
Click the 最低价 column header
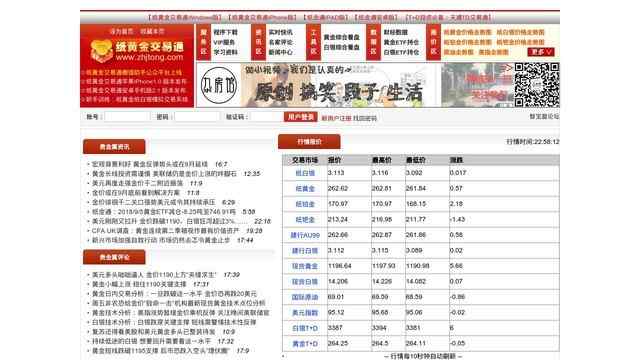pos(416,160)
